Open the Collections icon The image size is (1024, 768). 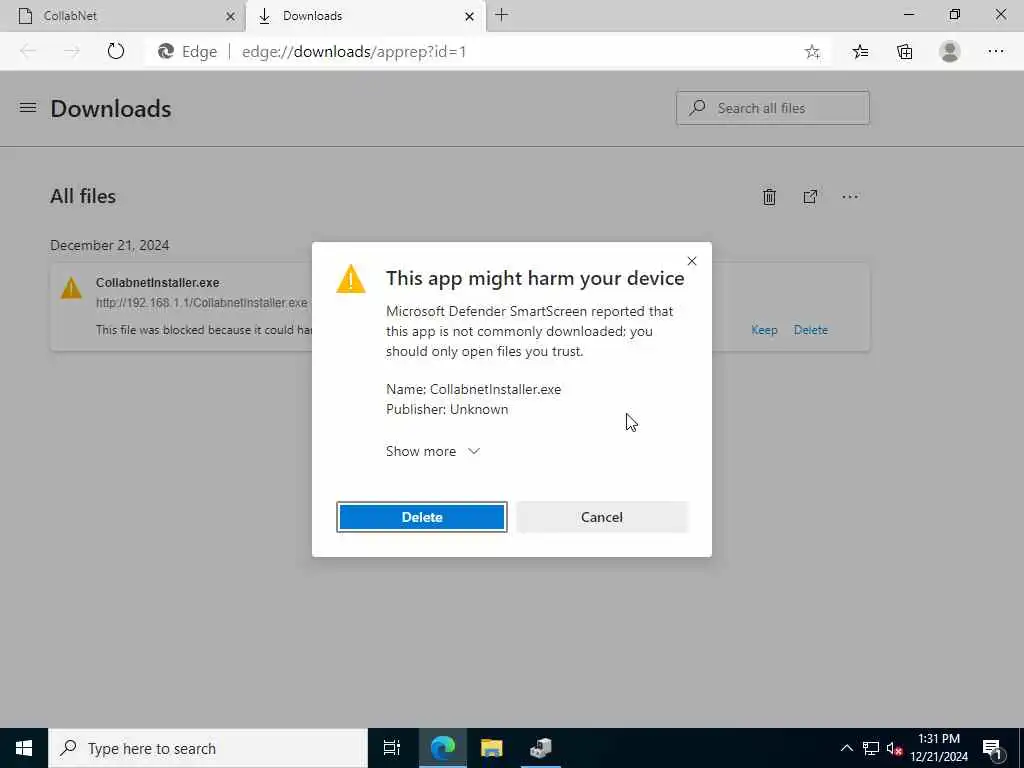[x=904, y=52]
